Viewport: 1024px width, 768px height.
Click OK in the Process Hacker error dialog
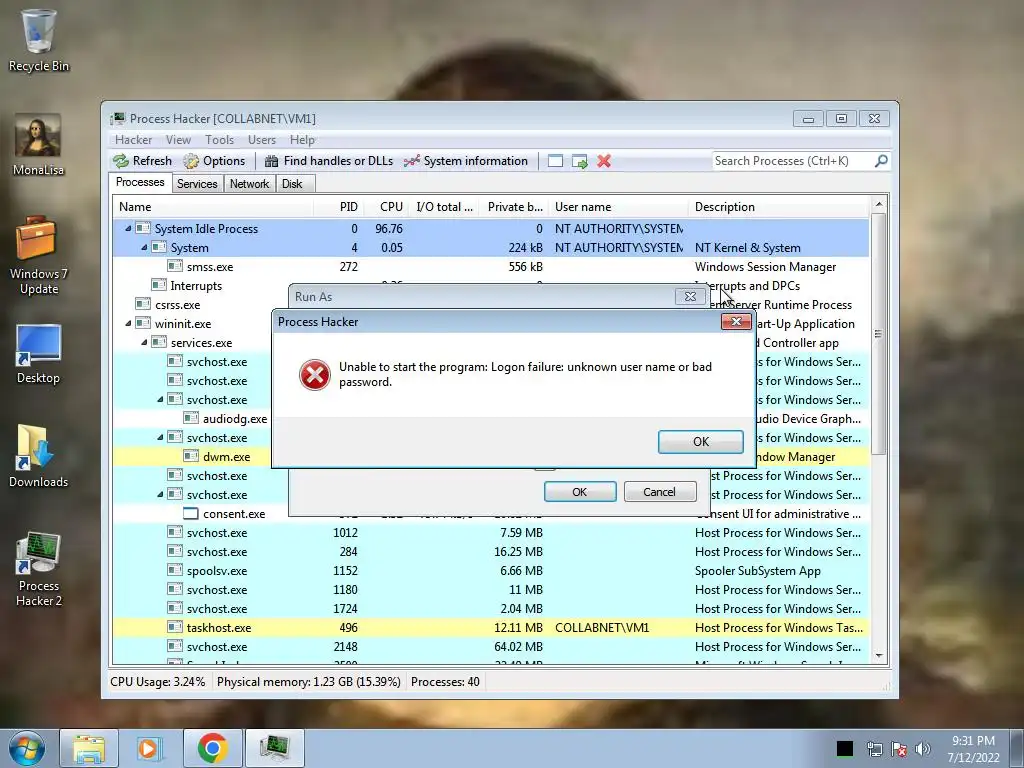coord(700,441)
